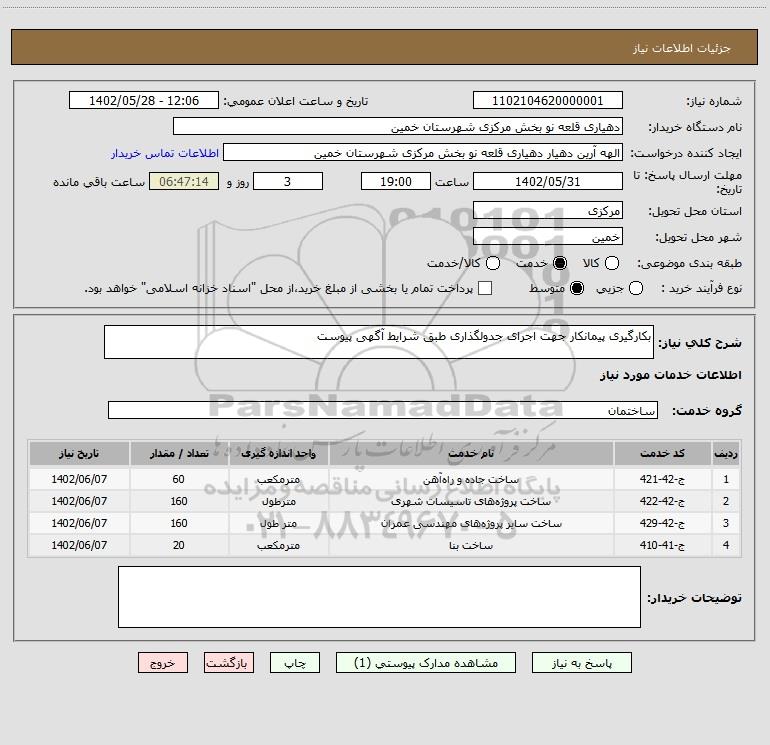Click the کد خدمت column header

(x=662, y=453)
